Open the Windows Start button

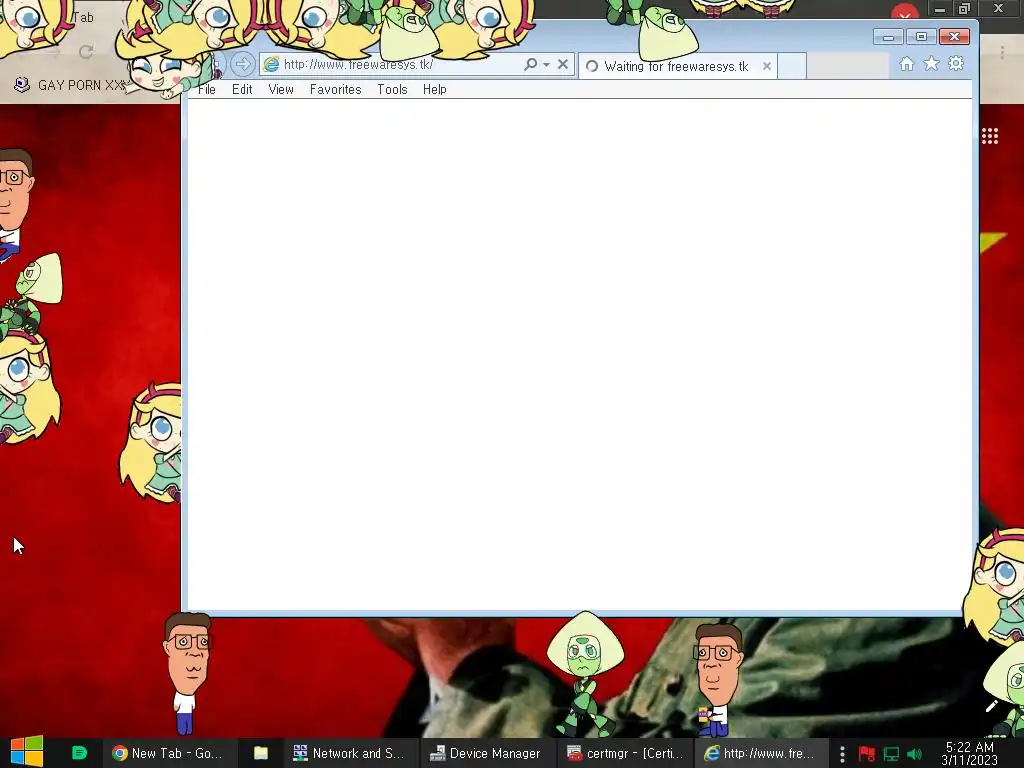(x=27, y=752)
